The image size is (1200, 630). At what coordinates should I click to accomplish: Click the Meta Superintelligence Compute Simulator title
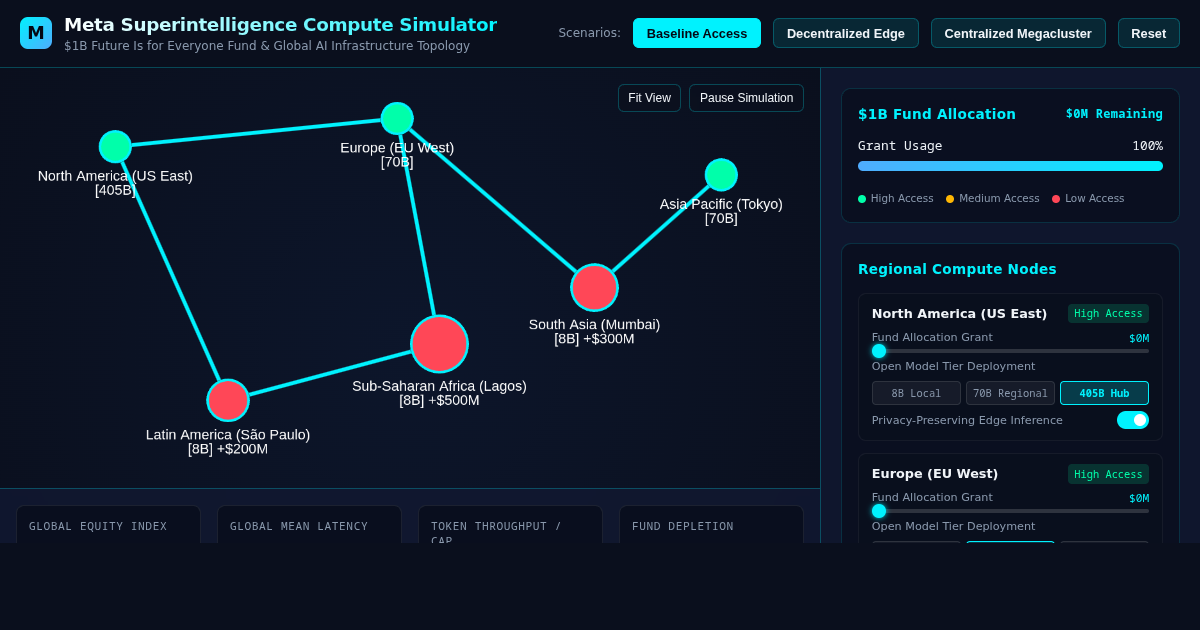tap(280, 25)
